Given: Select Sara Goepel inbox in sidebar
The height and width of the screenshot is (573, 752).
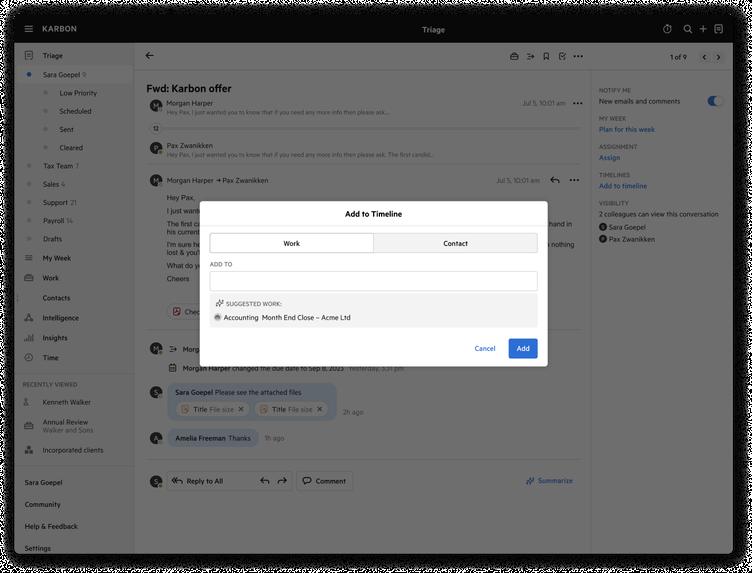Looking at the screenshot, I should click(74, 75).
